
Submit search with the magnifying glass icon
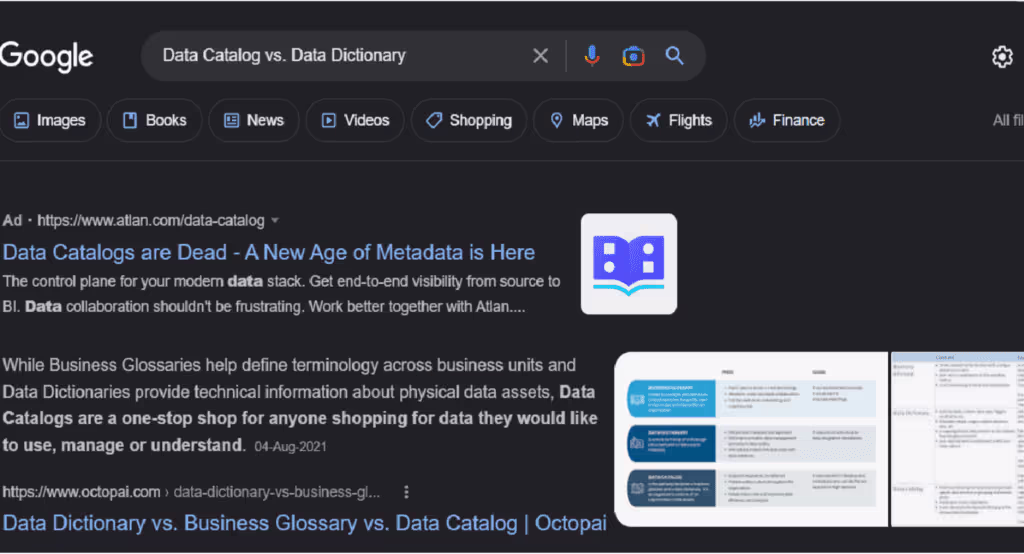click(675, 56)
